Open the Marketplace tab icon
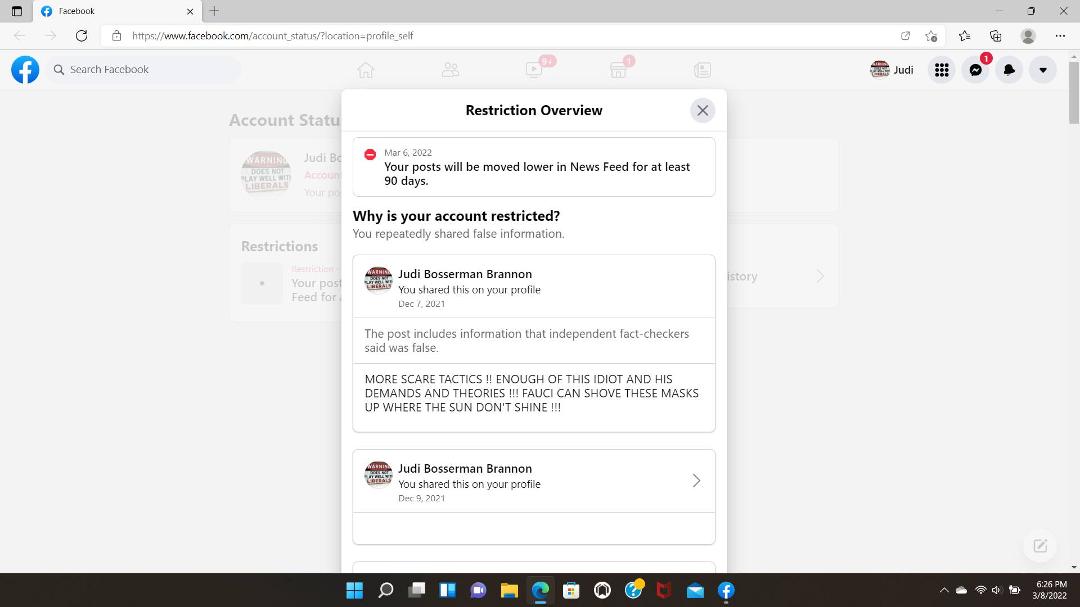 [x=619, y=70]
